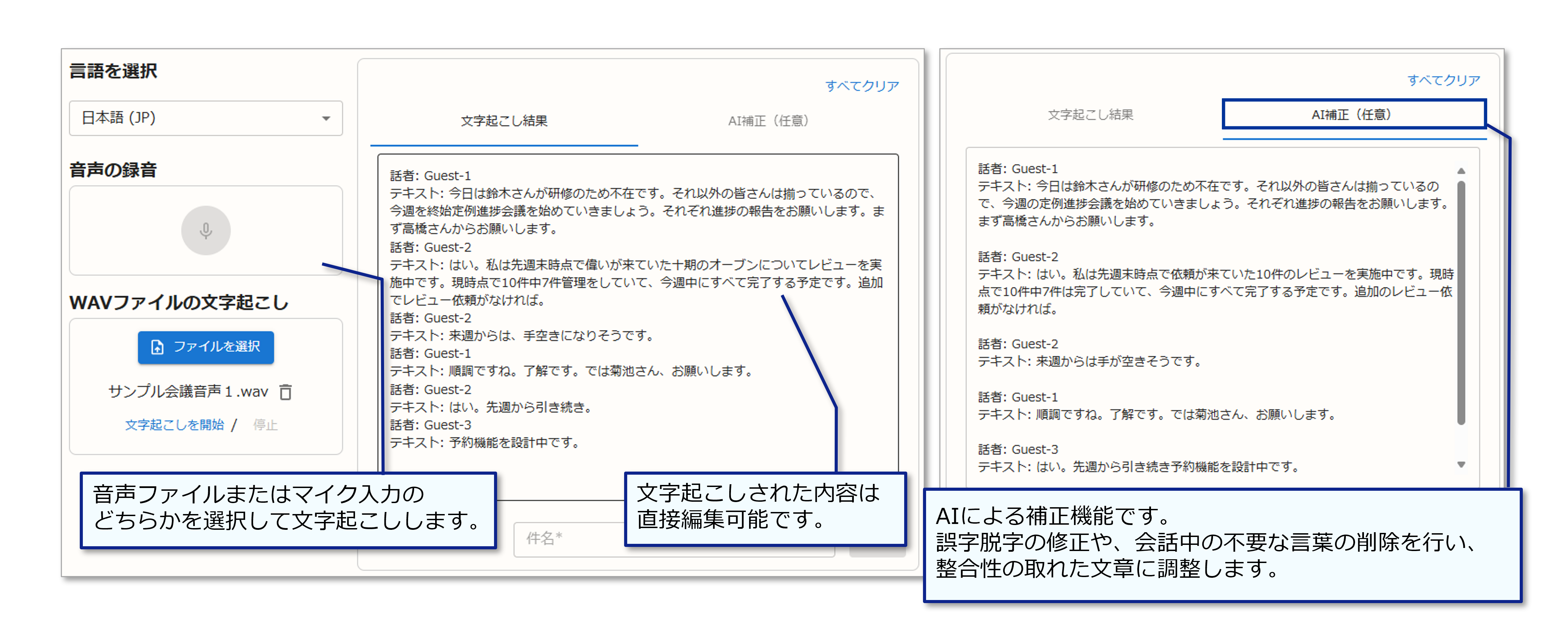Click the upload icon on ファイルを選択 button

click(x=157, y=347)
